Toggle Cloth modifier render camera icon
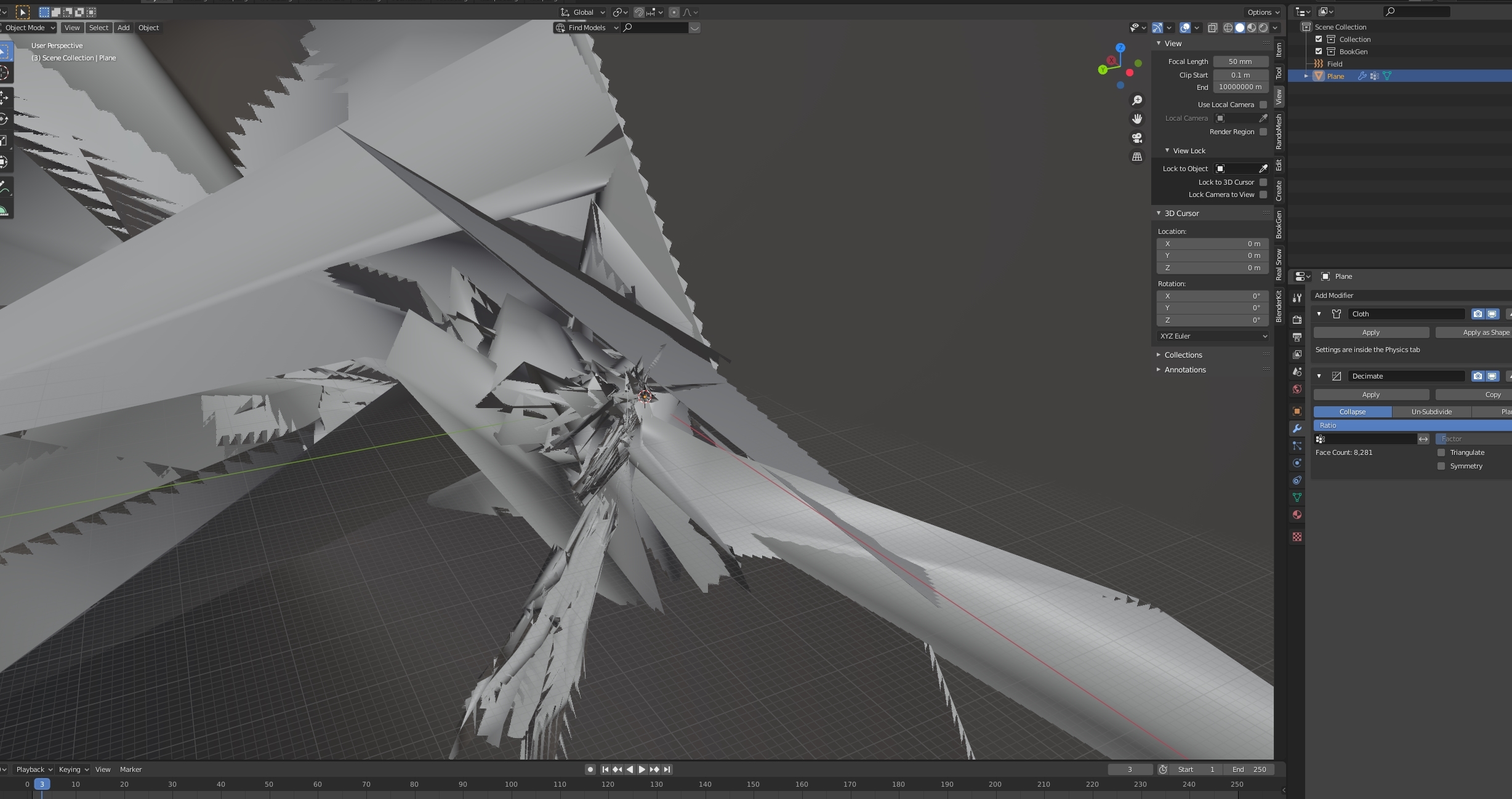The width and height of the screenshot is (1512, 799). pos(1478,314)
